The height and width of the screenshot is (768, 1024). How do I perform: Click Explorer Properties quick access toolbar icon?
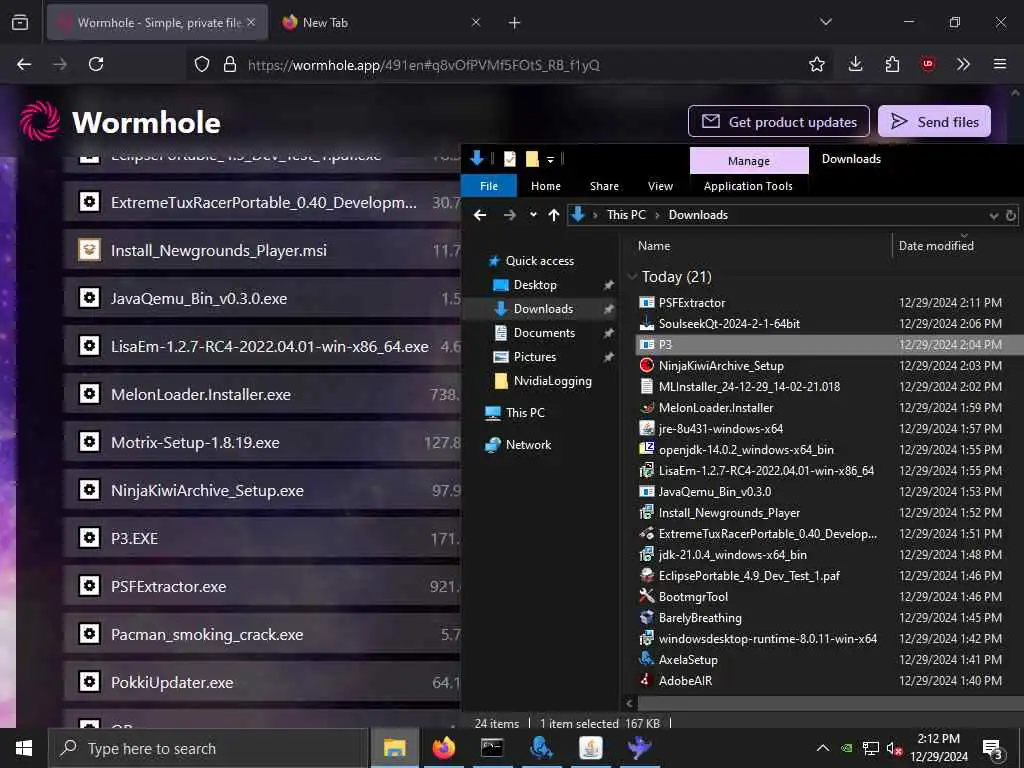click(510, 158)
